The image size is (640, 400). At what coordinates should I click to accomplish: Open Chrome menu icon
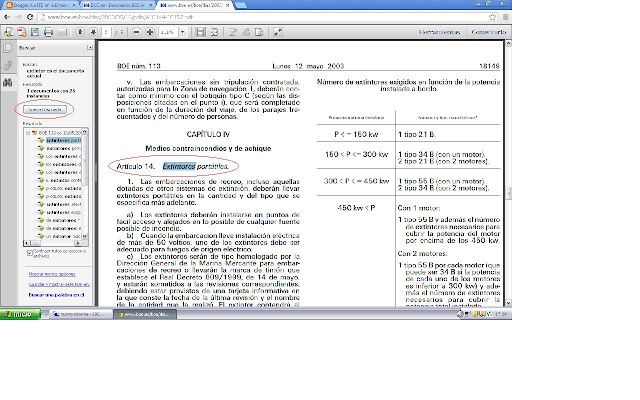pyautogui.click(x=505, y=17)
